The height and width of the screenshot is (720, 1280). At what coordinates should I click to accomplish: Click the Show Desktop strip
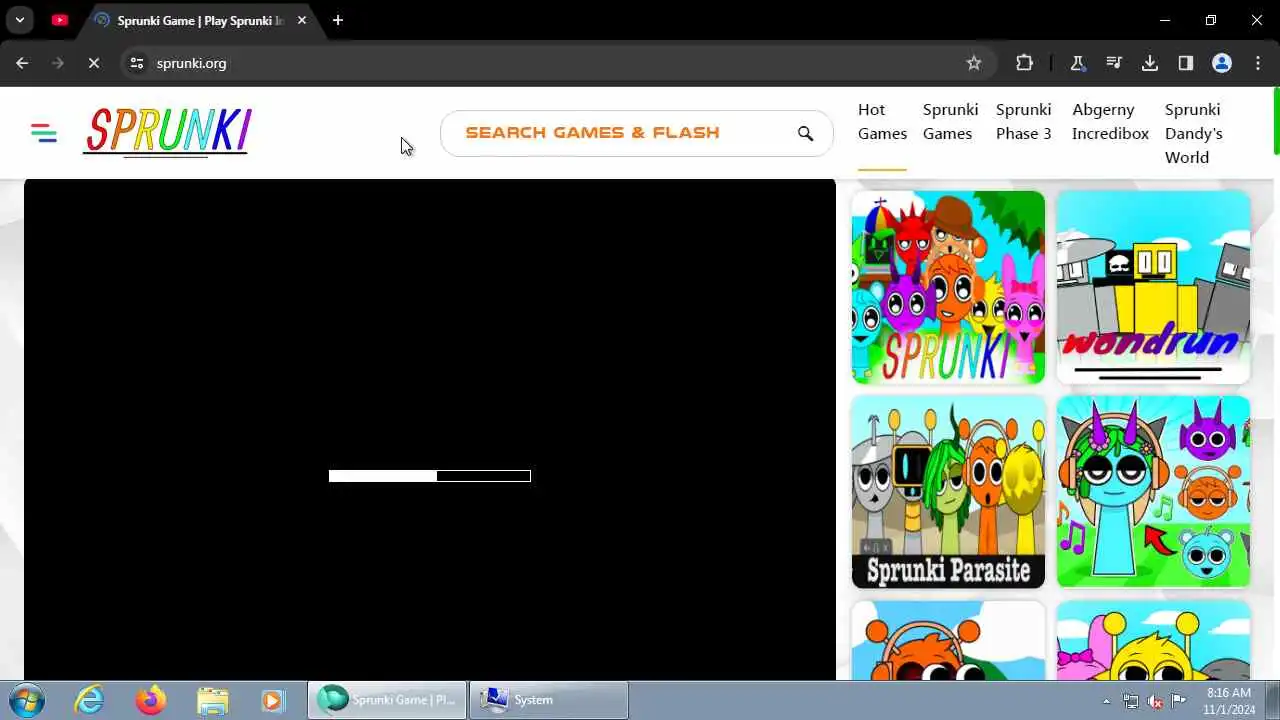coord(1272,700)
